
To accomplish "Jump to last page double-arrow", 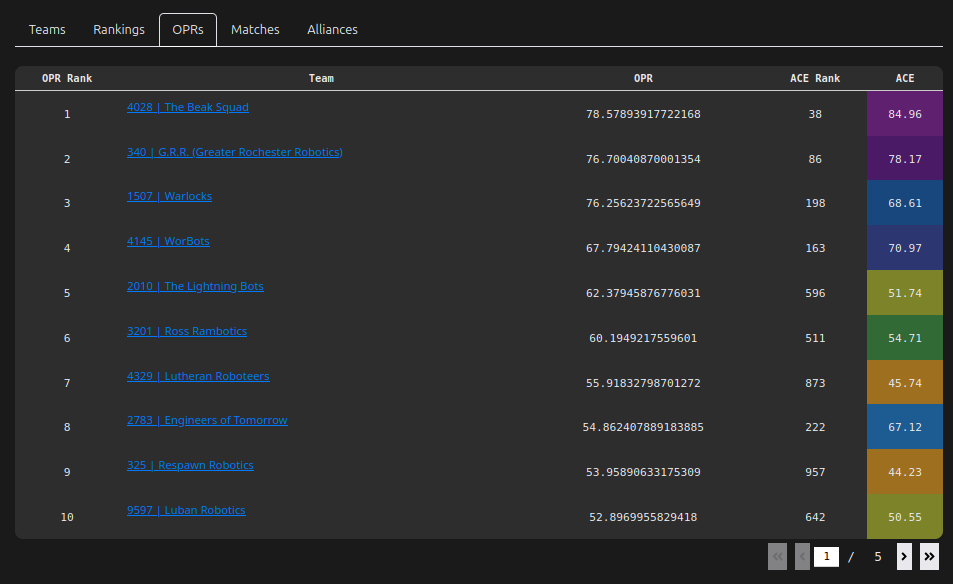I will pos(929,557).
